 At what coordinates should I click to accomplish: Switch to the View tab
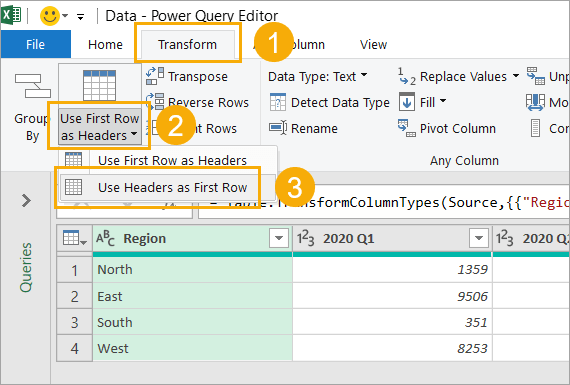pos(373,44)
